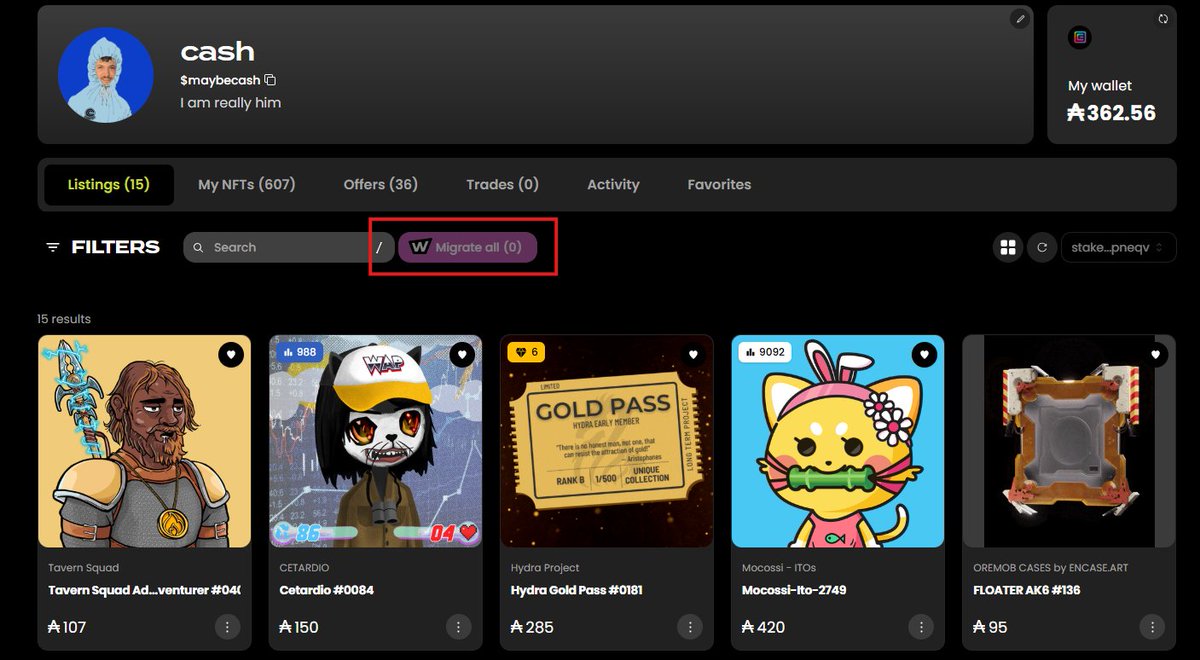
Task: Open the Tavern Squad collection link
Action: [83, 568]
